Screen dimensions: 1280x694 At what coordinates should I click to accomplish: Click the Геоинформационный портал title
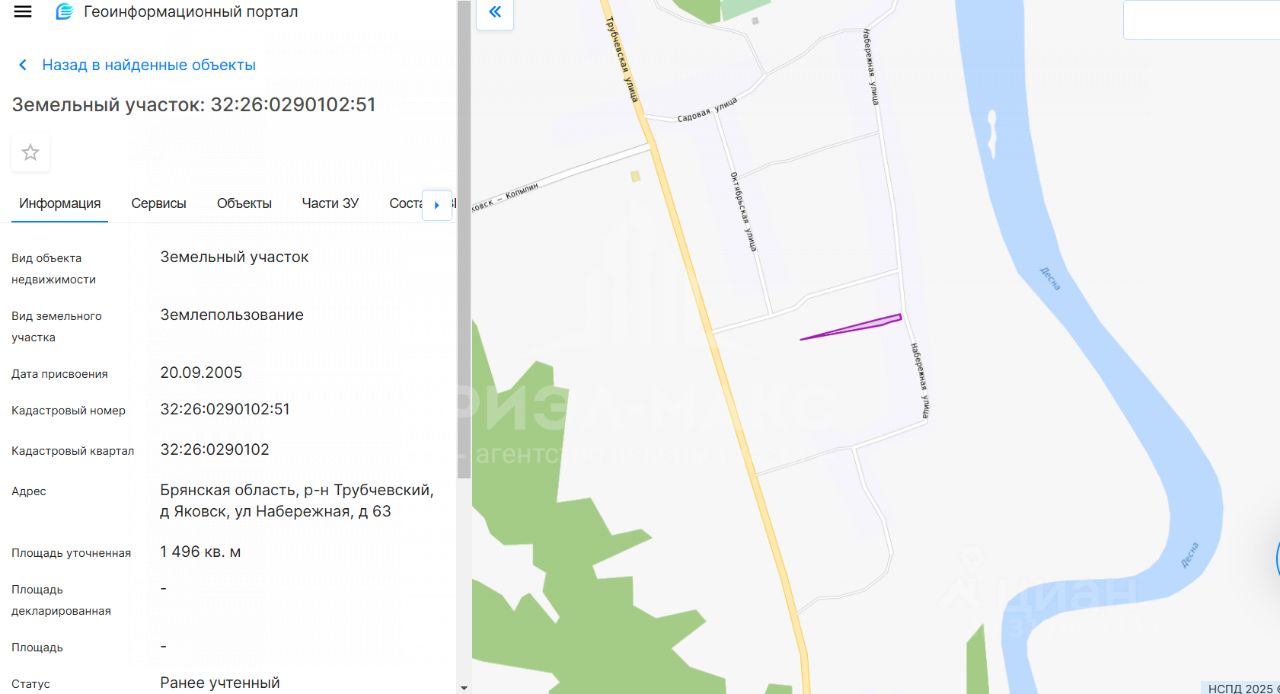(191, 12)
